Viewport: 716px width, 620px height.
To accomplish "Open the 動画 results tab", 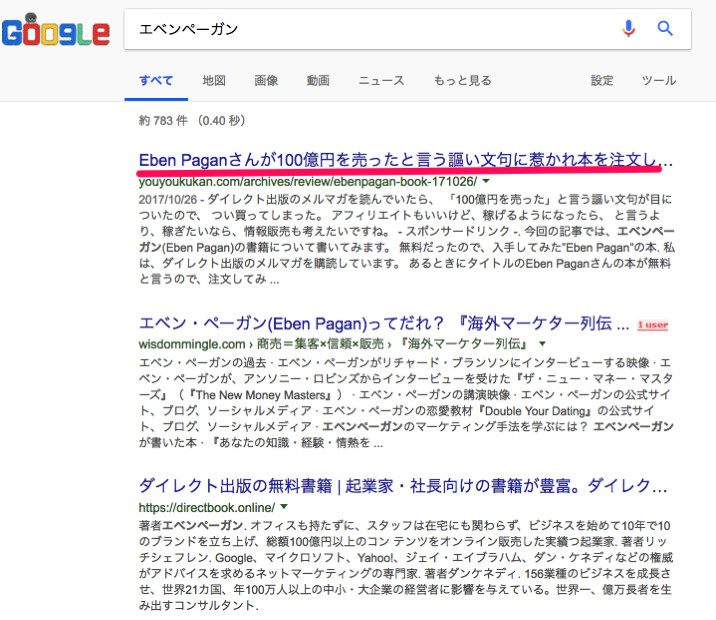I will [x=318, y=81].
